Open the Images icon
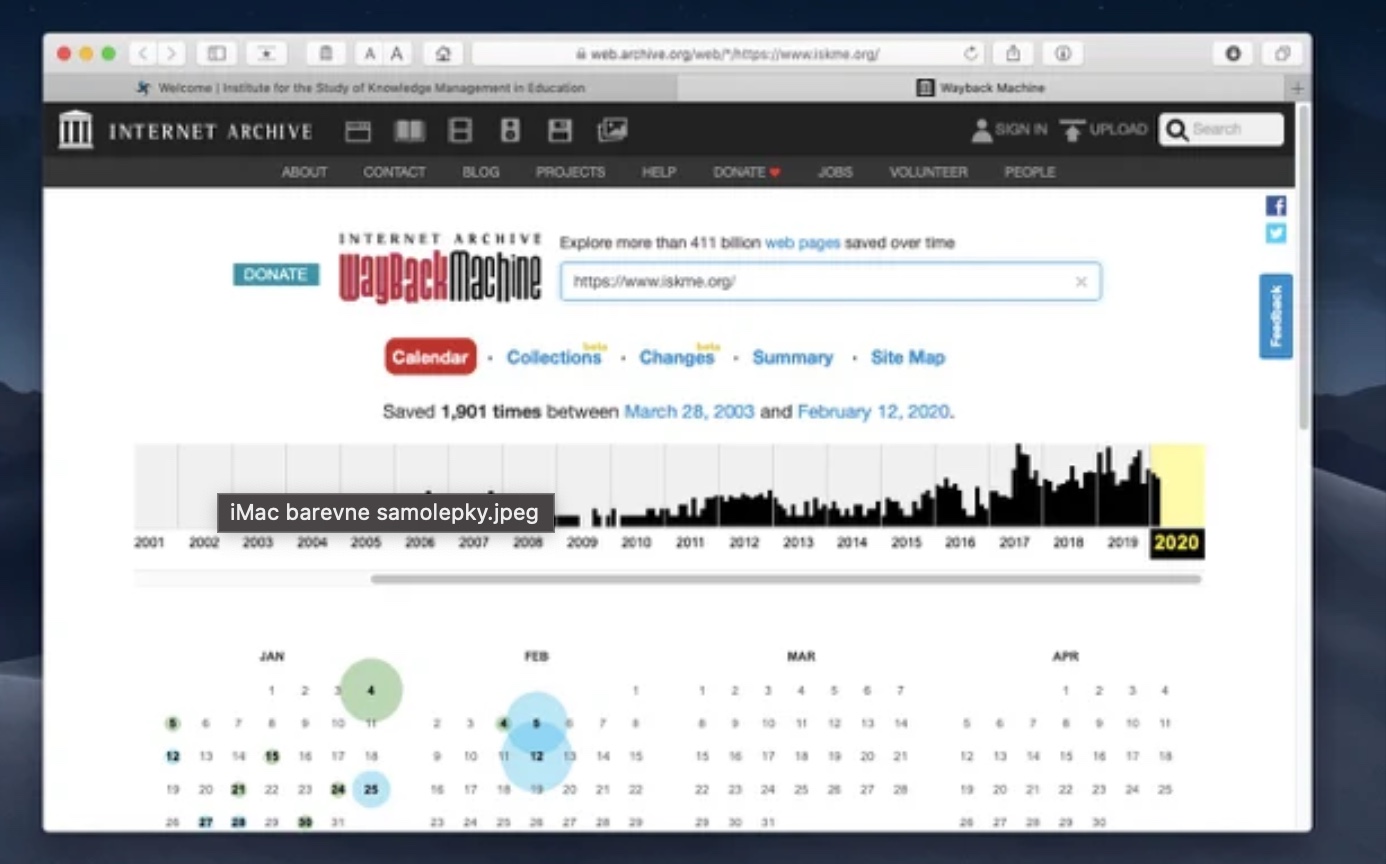The image size is (1386, 864). pos(612,130)
